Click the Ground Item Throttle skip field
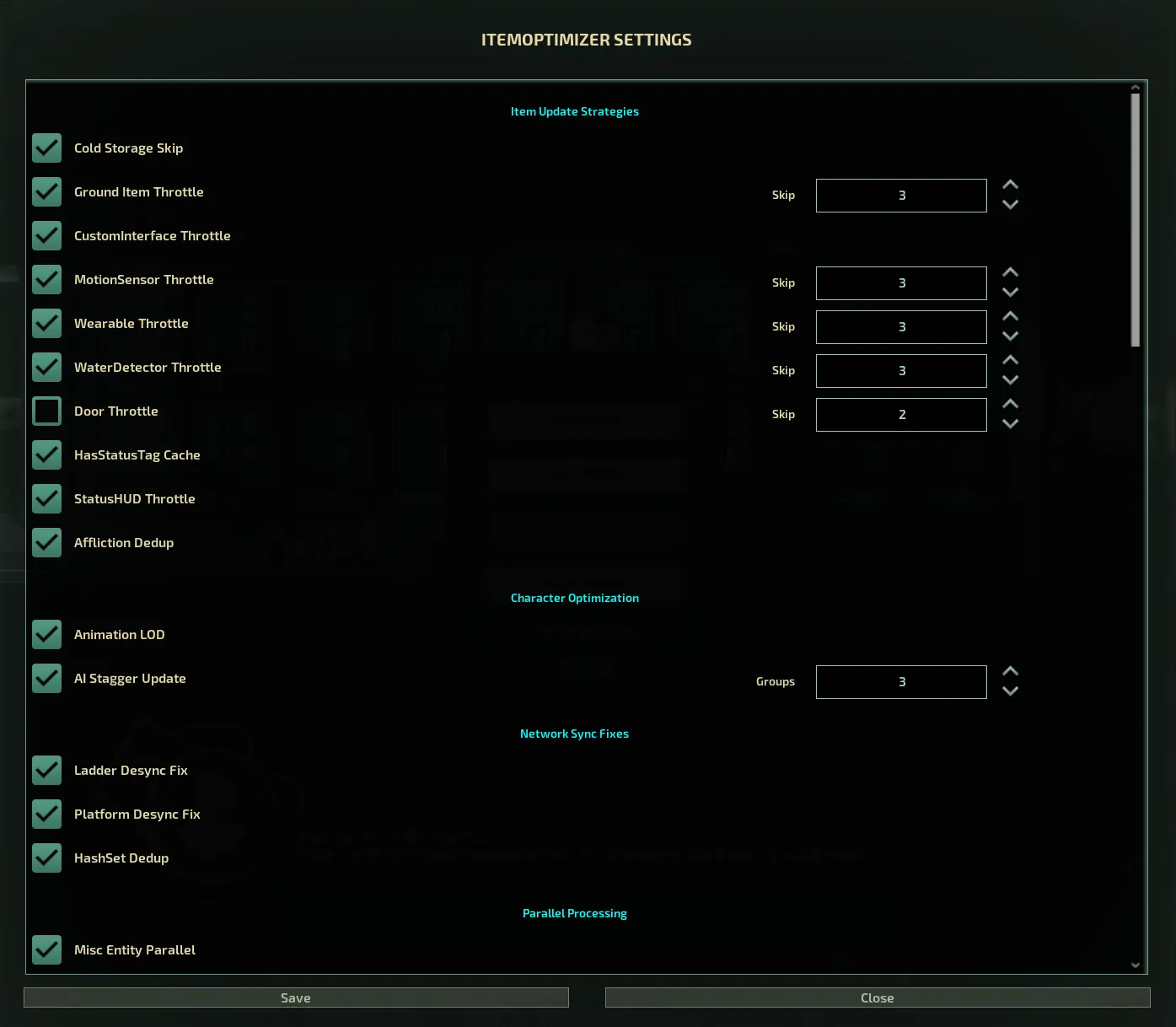 901,196
